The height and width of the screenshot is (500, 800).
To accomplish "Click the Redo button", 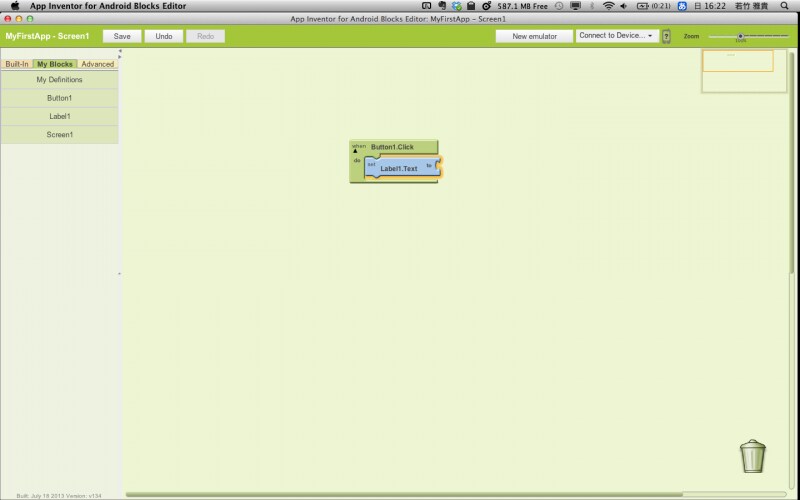I will point(206,36).
